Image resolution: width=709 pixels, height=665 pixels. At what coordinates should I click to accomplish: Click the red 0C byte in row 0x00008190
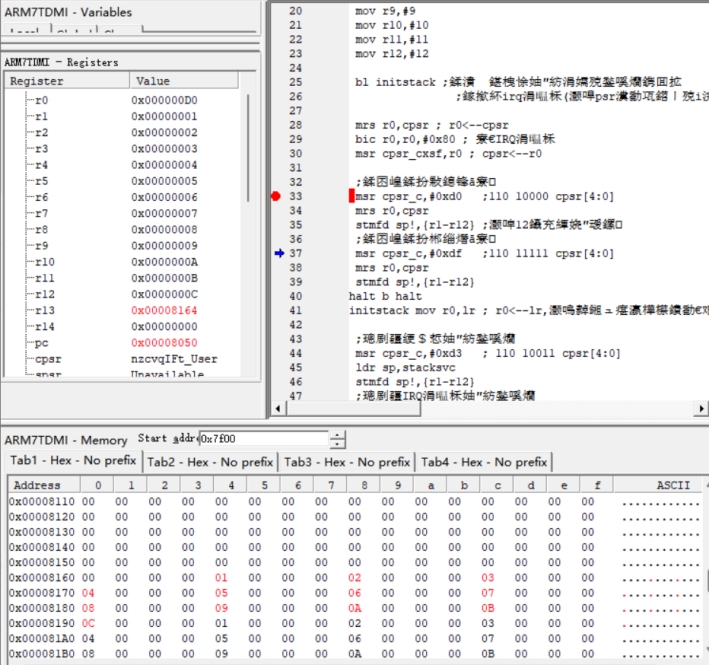coord(88,623)
